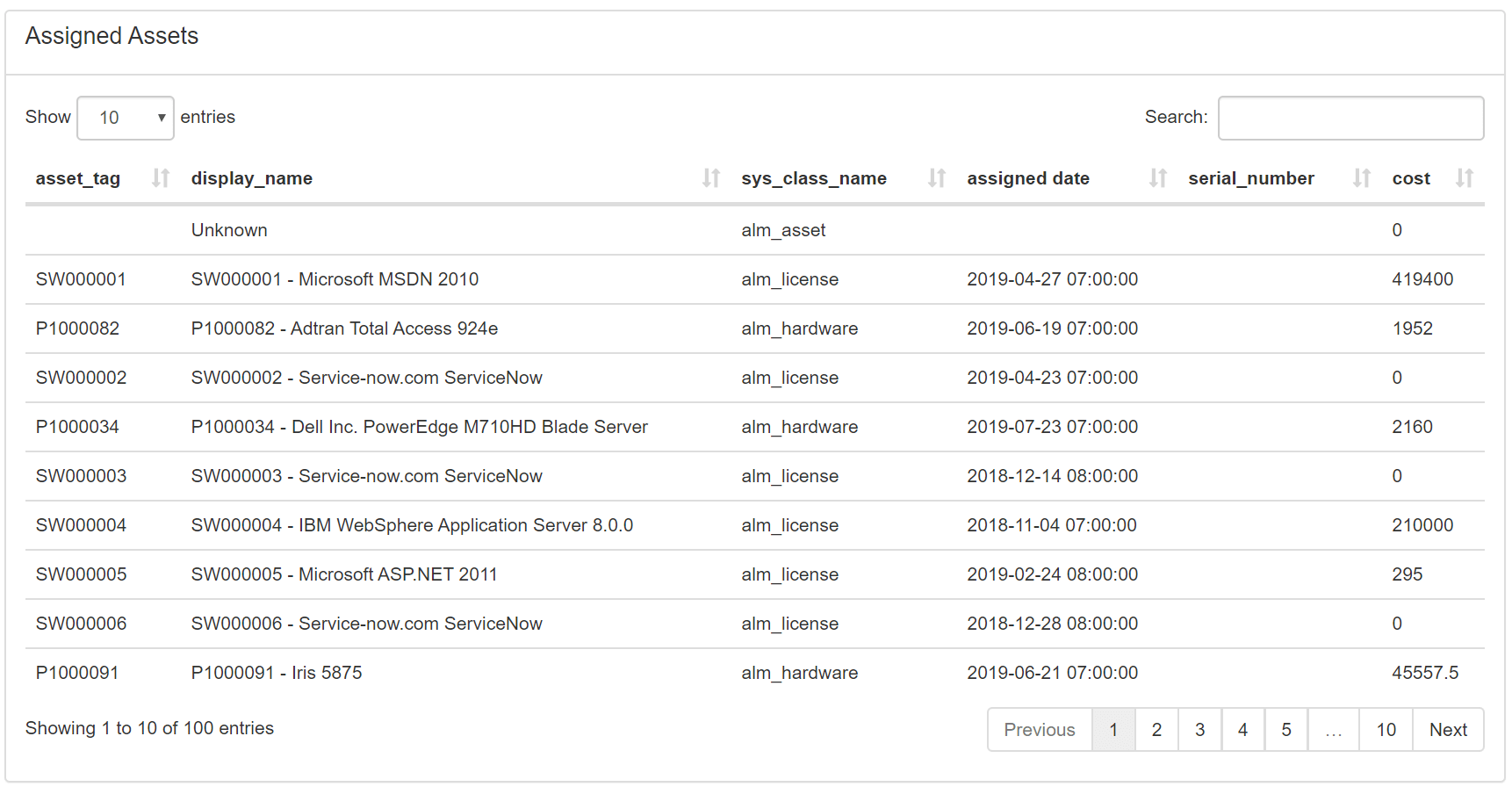The image size is (1512, 794).
Task: Click the date 2019-07-23 07:00:00
Action: coord(1052,427)
